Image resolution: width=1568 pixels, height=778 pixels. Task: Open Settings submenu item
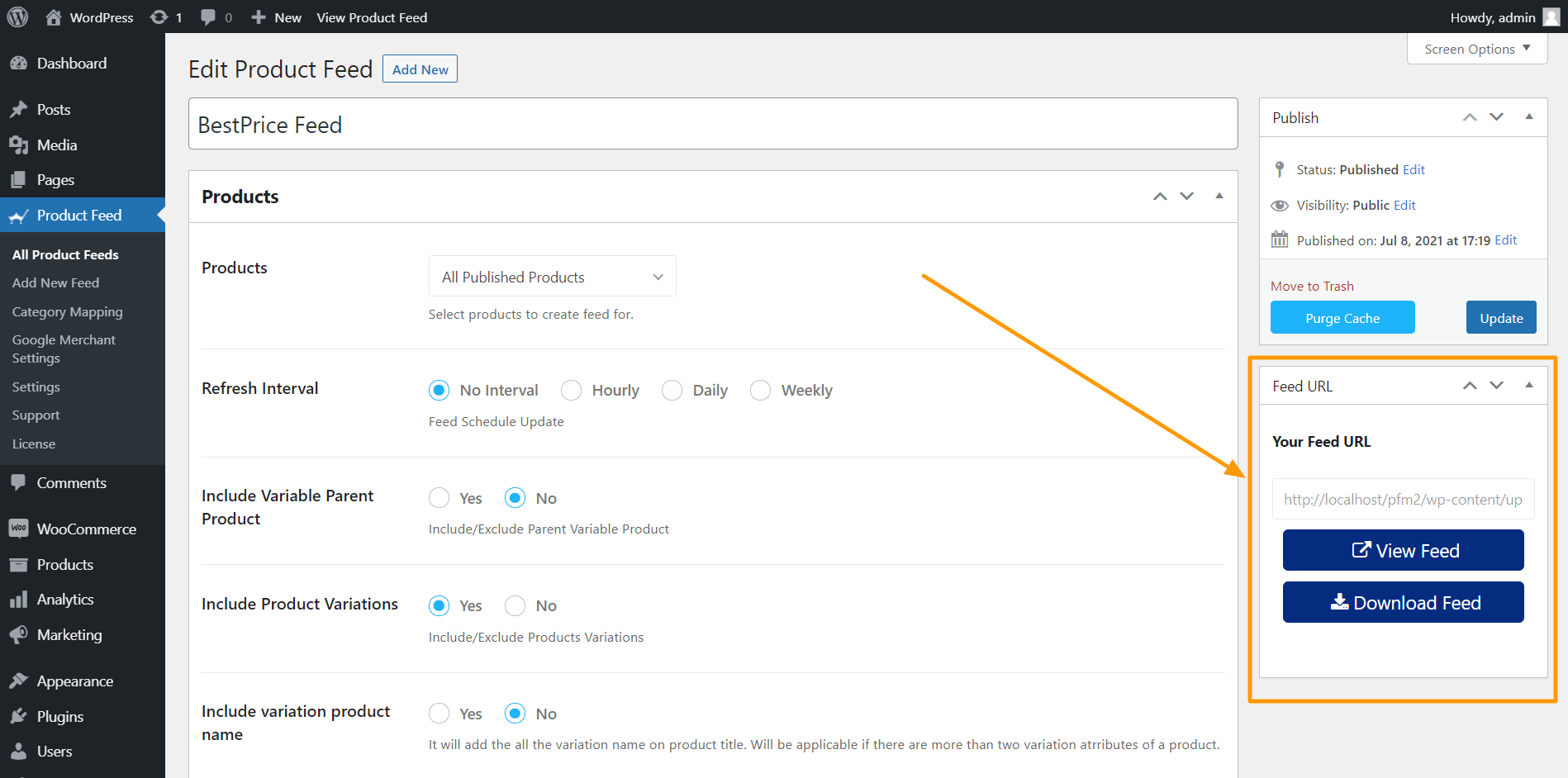pyautogui.click(x=36, y=387)
